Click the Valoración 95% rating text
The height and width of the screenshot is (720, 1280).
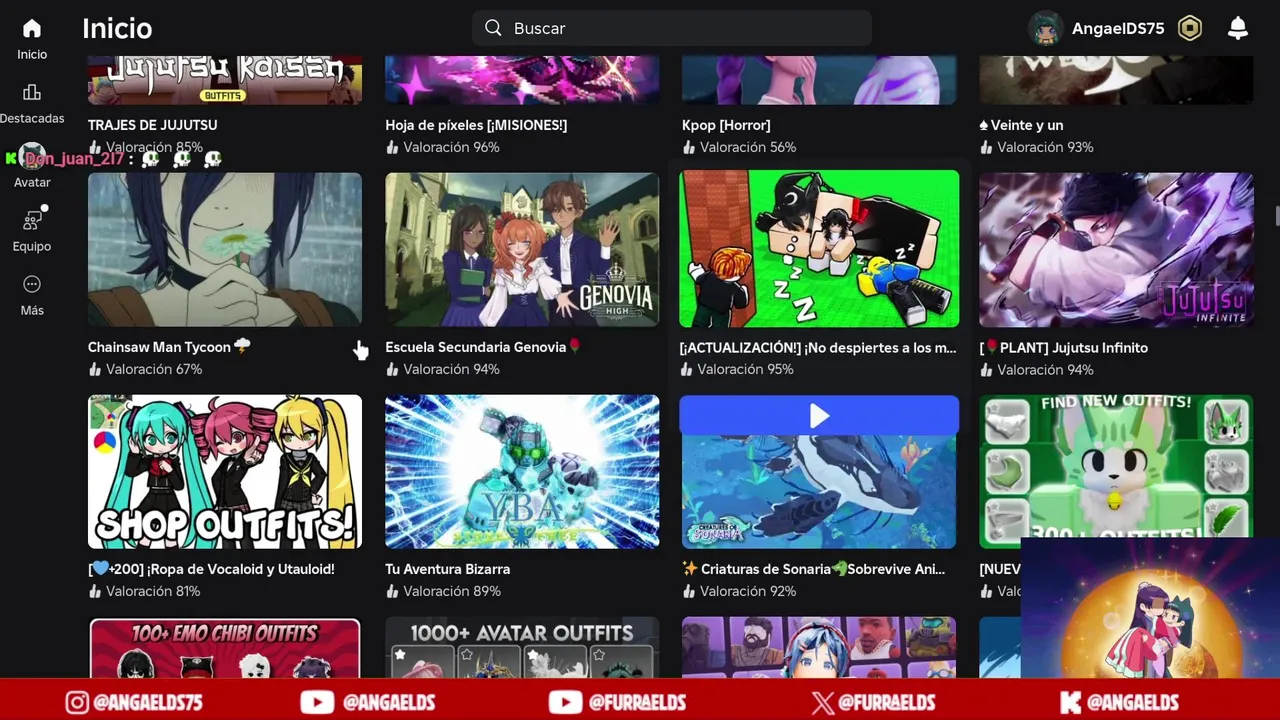(745, 369)
